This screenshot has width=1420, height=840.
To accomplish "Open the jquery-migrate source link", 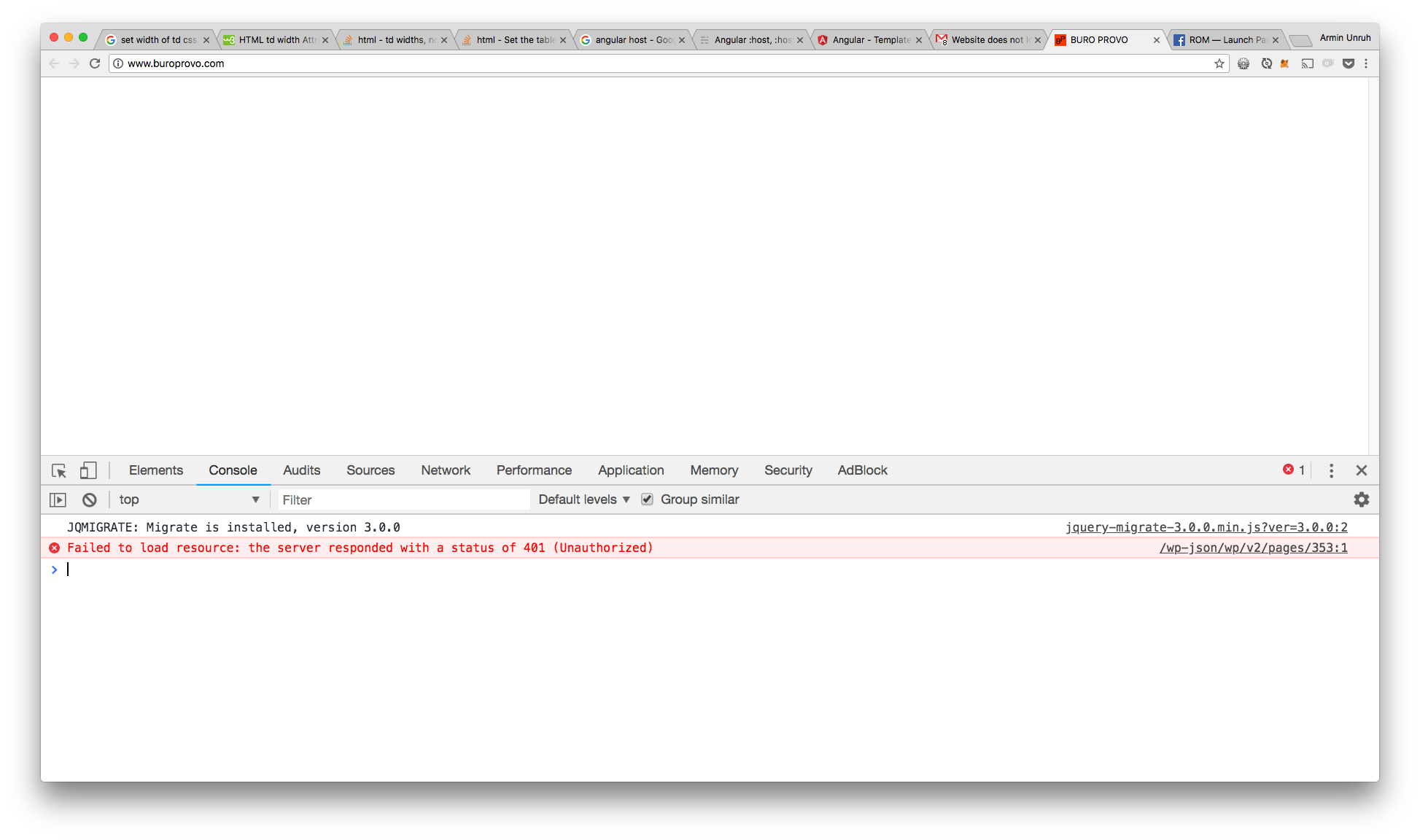I will [1206, 527].
